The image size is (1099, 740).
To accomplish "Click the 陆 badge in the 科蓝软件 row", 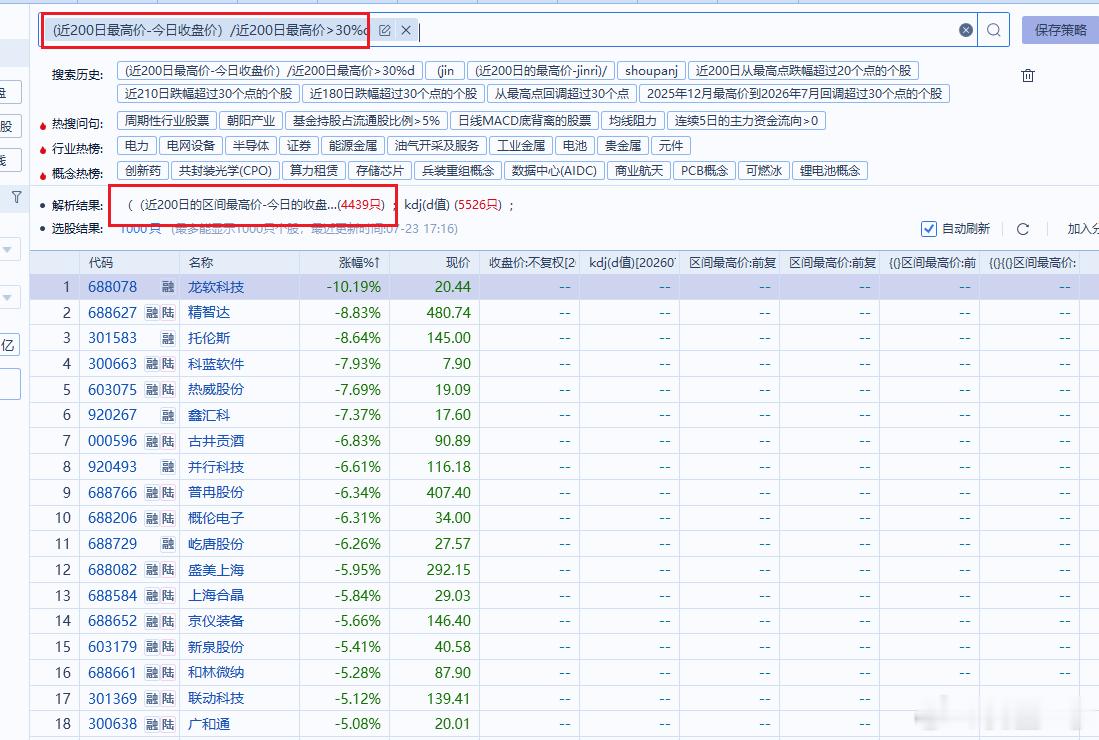I will (168, 364).
